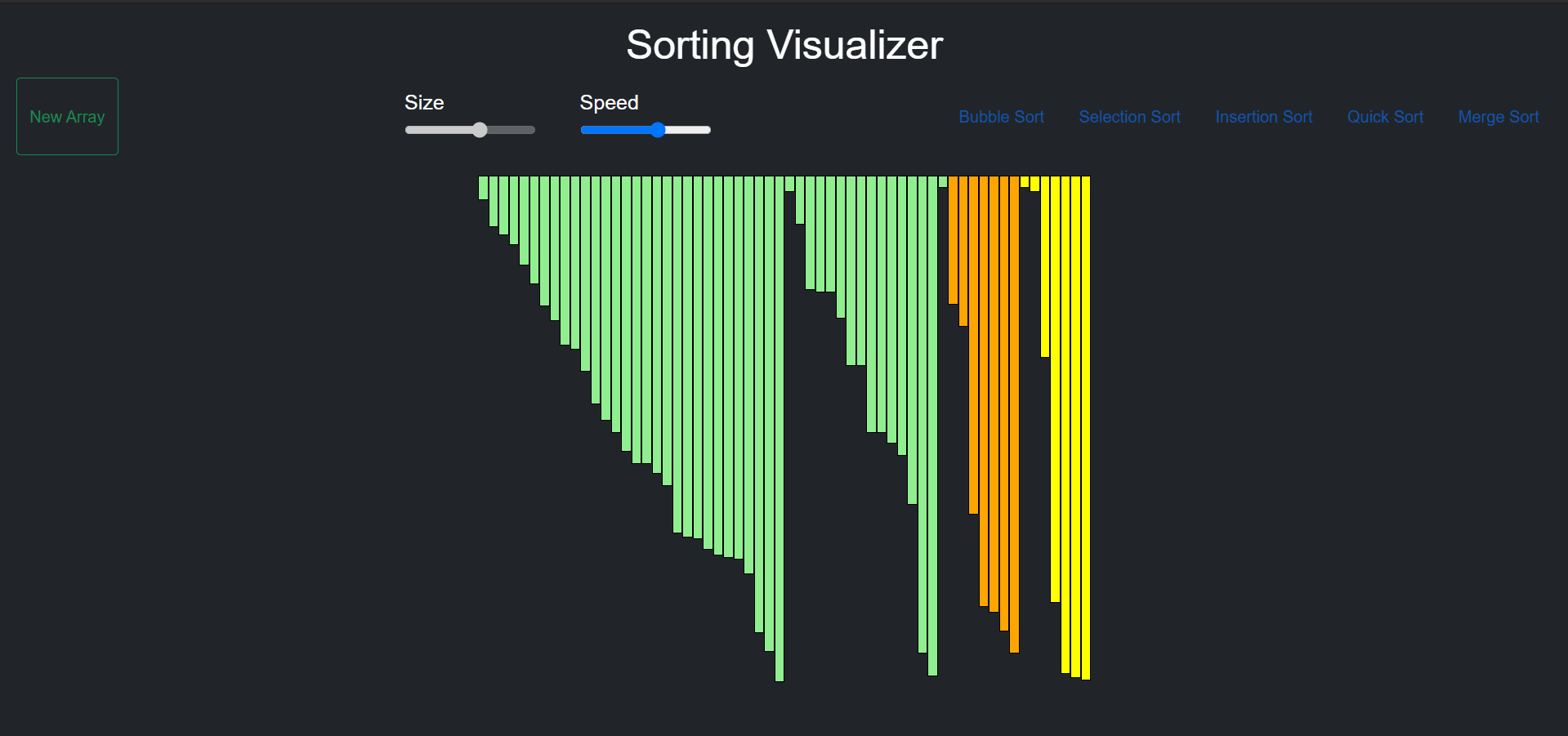Run Selection Sort on the array

click(1129, 117)
